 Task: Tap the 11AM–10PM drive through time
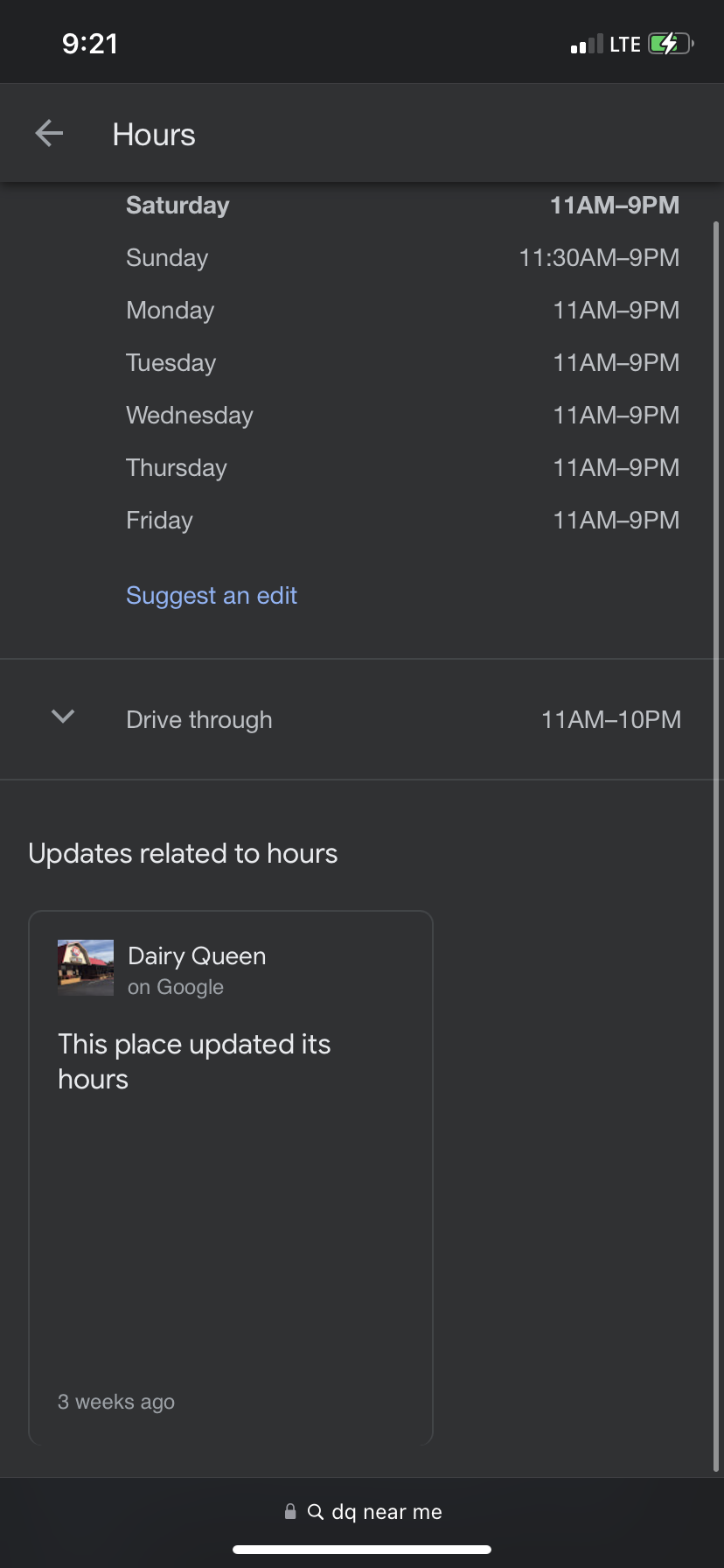pyautogui.click(x=611, y=720)
